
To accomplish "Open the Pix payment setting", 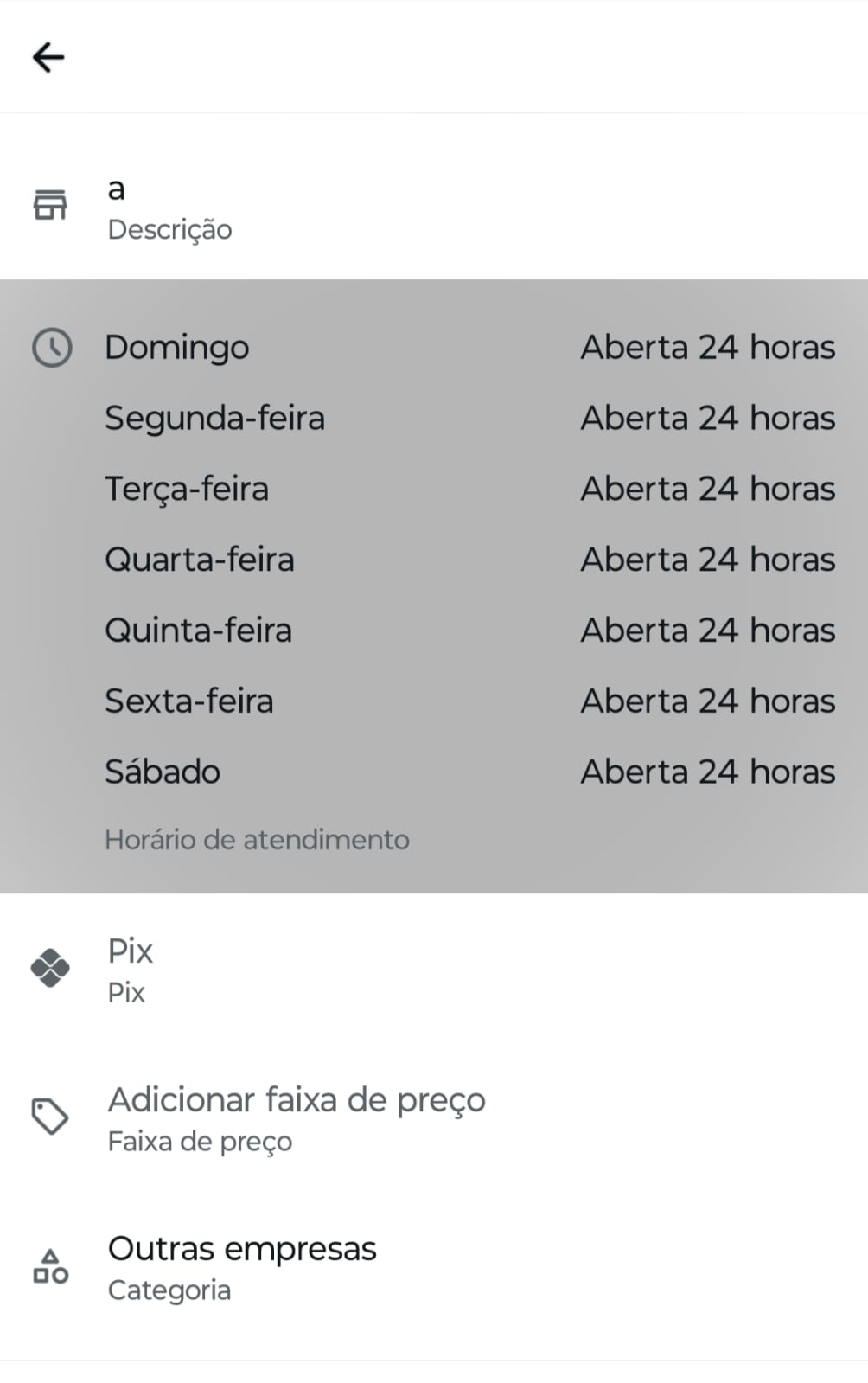I will (131, 969).
